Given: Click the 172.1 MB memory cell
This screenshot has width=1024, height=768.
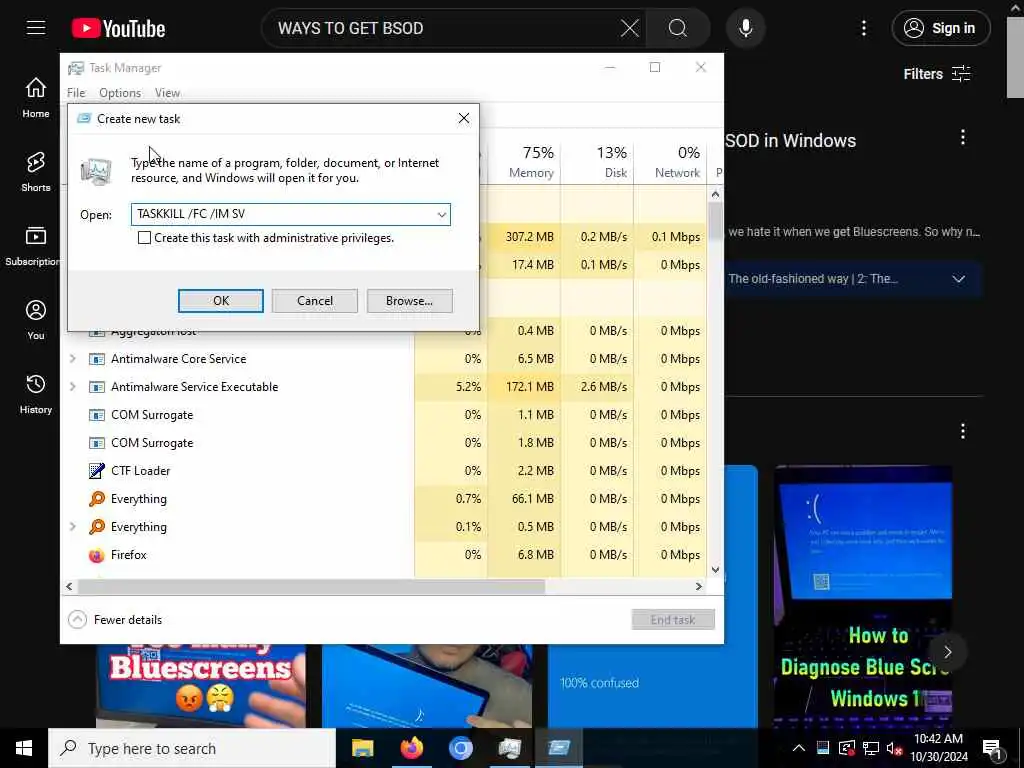Looking at the screenshot, I should [x=524, y=387].
